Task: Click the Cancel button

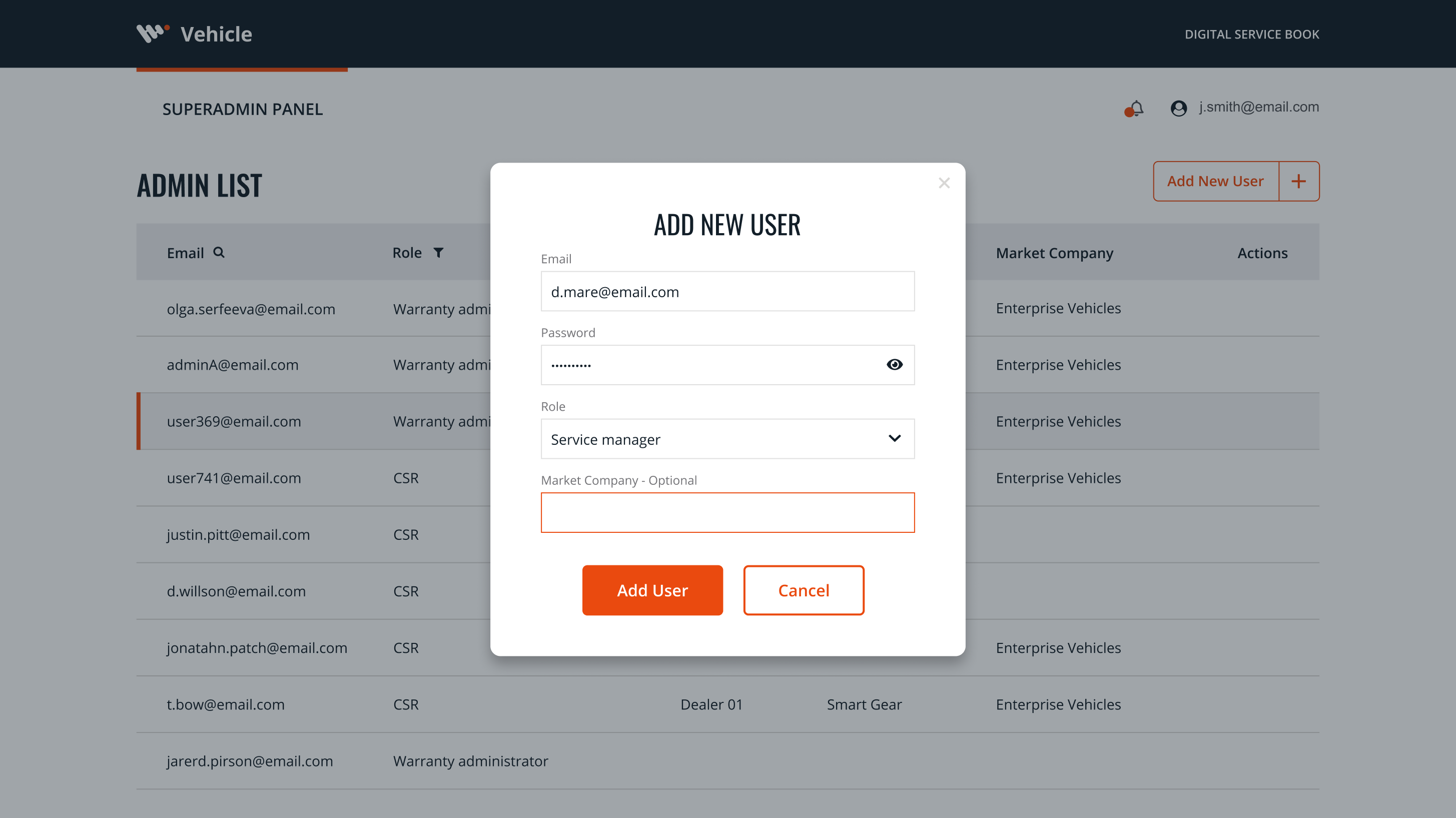Action: tap(803, 590)
